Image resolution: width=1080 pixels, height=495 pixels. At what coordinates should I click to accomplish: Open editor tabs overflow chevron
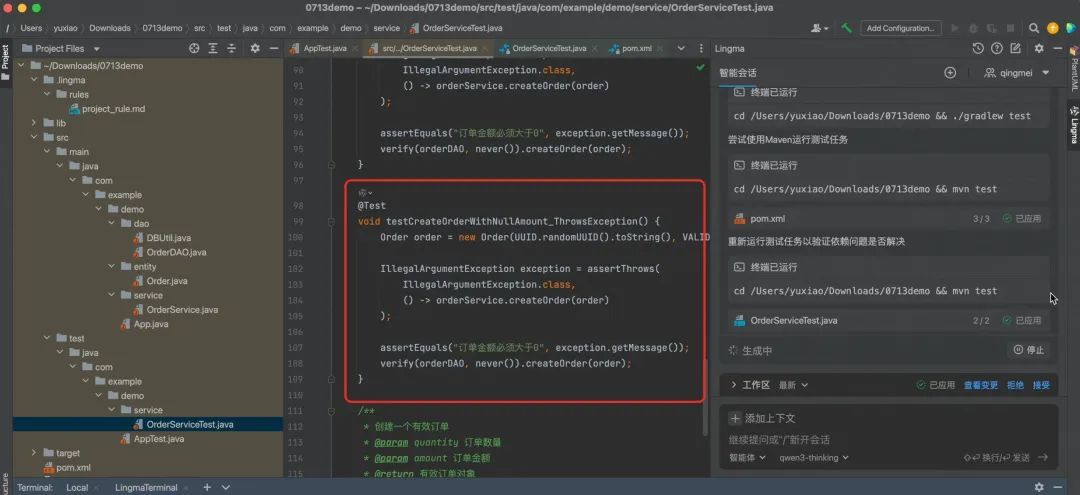681,48
